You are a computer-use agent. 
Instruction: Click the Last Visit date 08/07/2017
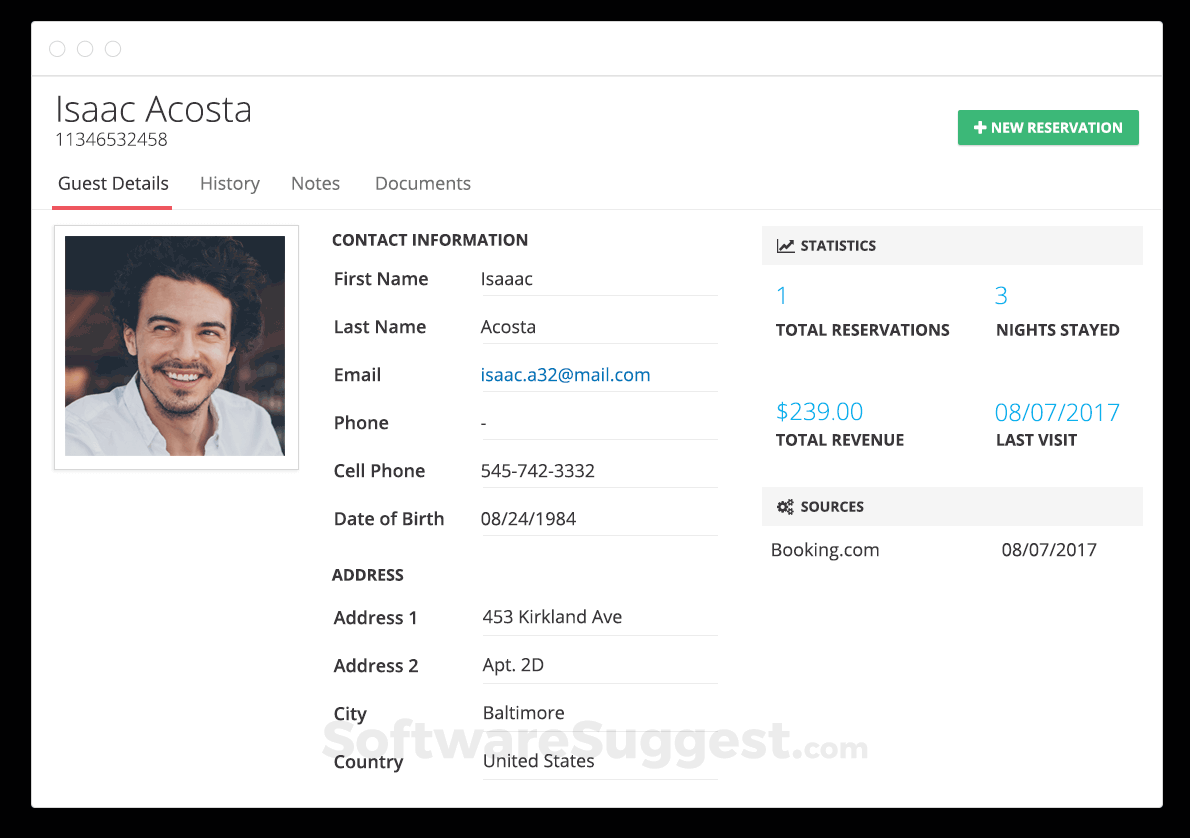click(1058, 411)
